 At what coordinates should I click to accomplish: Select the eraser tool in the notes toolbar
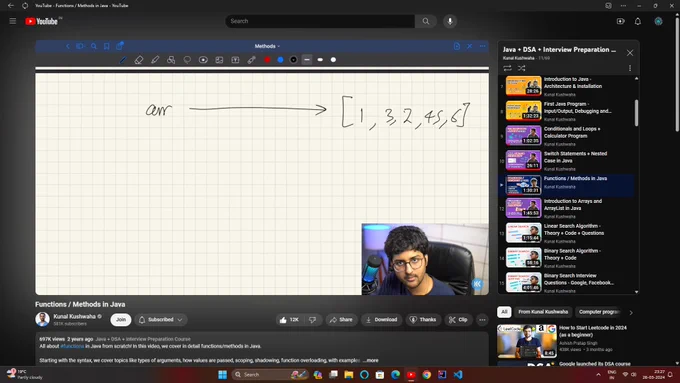(139, 60)
